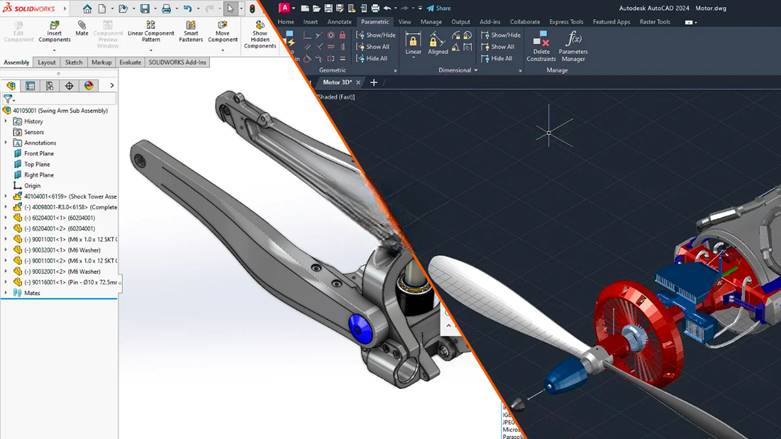Image resolution: width=781 pixels, height=439 pixels.
Task: Open AutoCAD Annotate ribbon tab
Action: point(339,22)
